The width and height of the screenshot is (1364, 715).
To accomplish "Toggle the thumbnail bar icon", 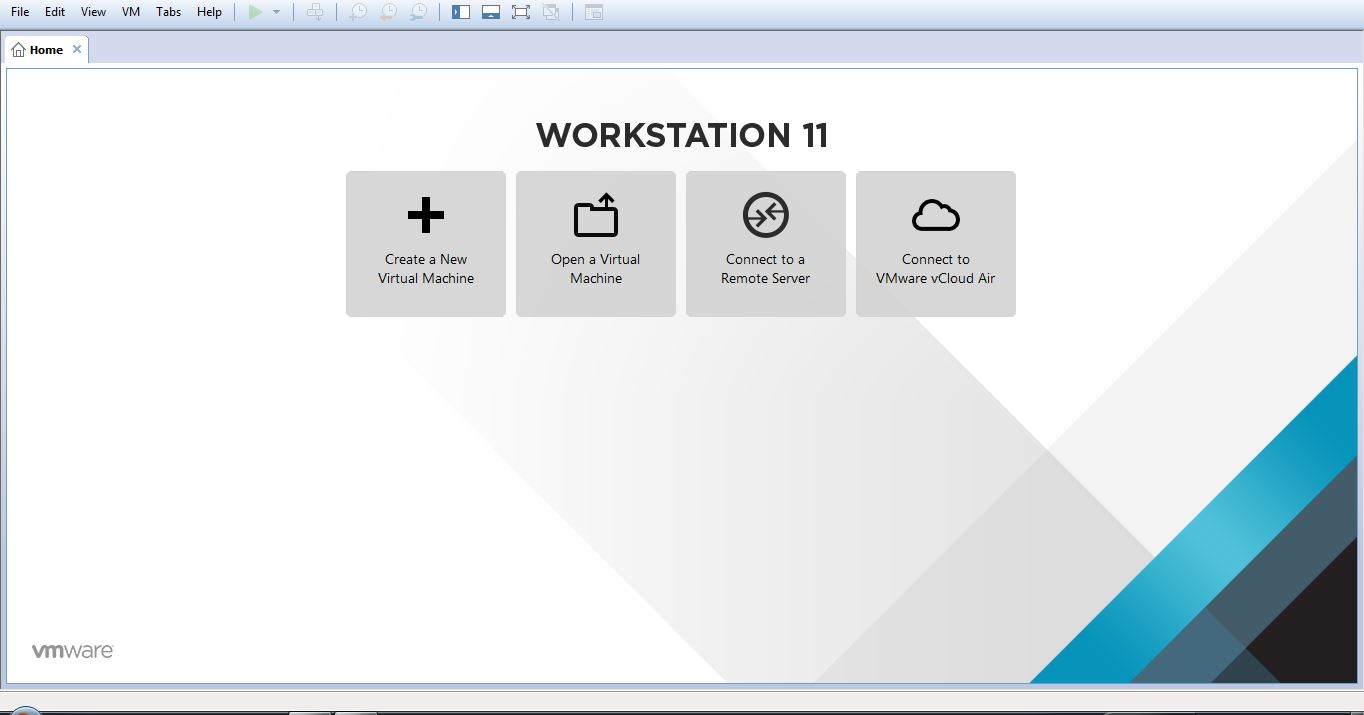I will [491, 12].
